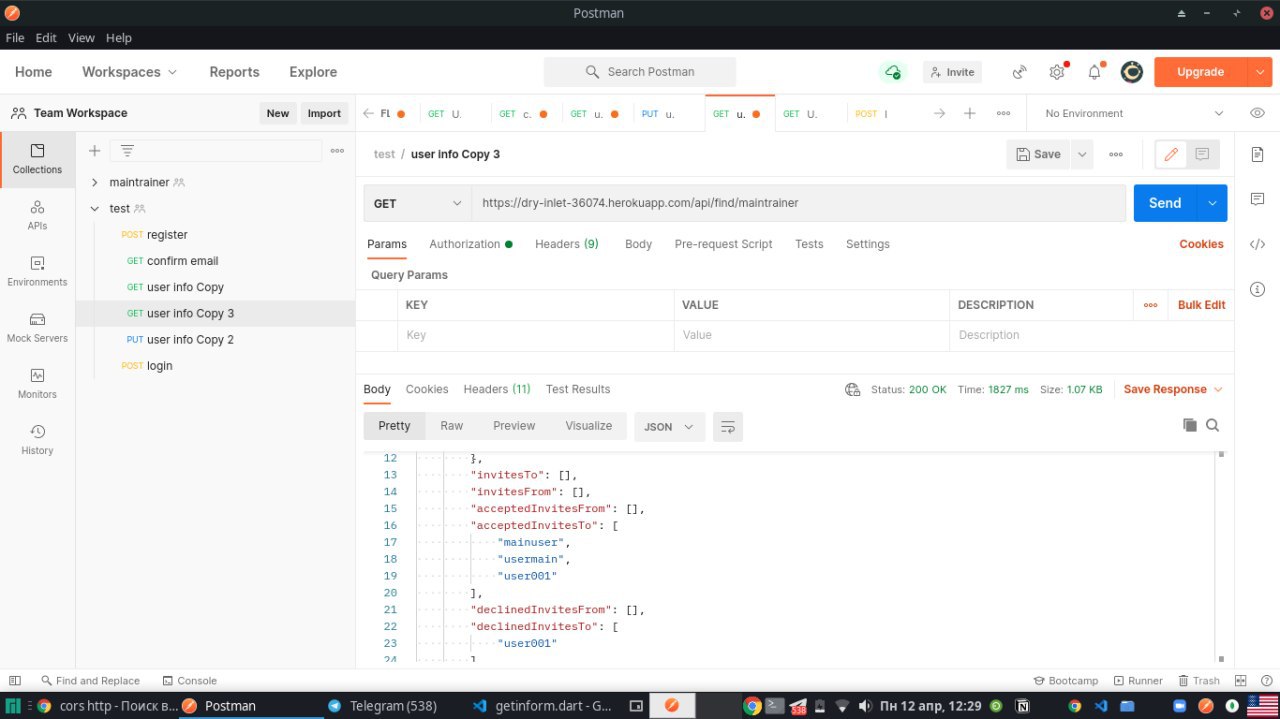
Task: Click the cloud sync status icon
Action: [891, 72]
